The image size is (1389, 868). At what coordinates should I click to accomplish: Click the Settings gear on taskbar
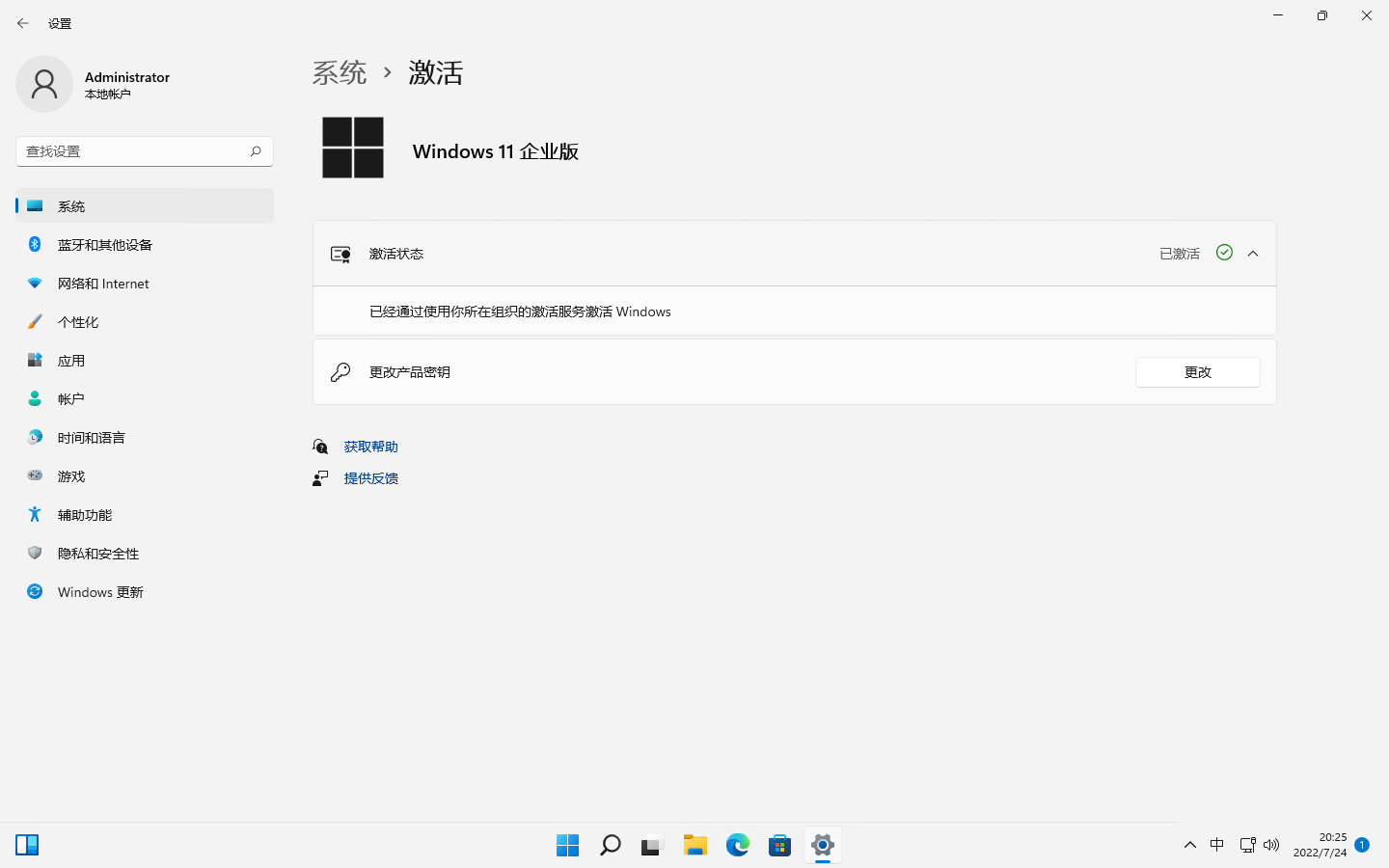click(823, 846)
